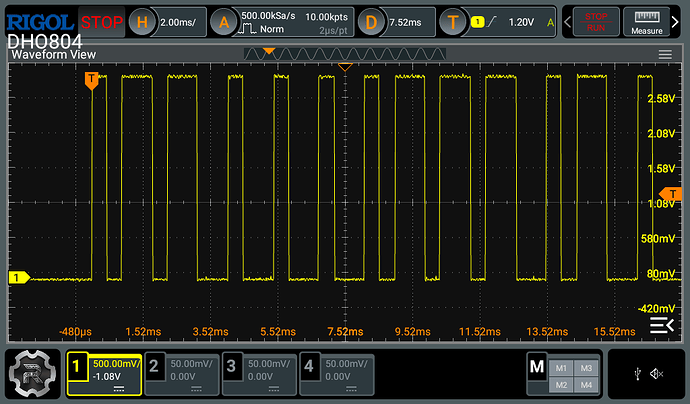Click the 2µs/pt sample interval readout

(333, 30)
